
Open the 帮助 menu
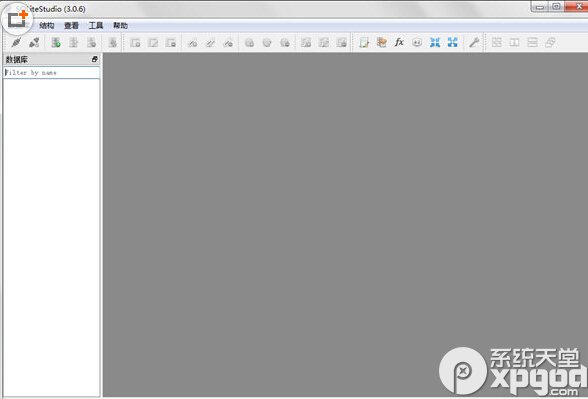click(x=120, y=26)
